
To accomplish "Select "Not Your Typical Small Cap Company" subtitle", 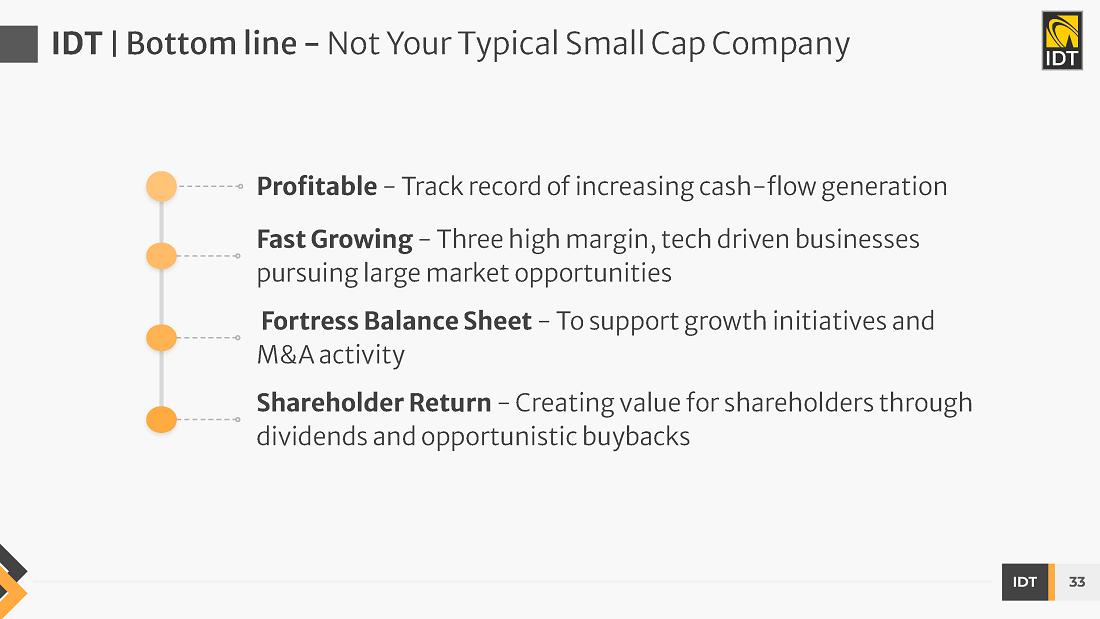I will pos(588,44).
